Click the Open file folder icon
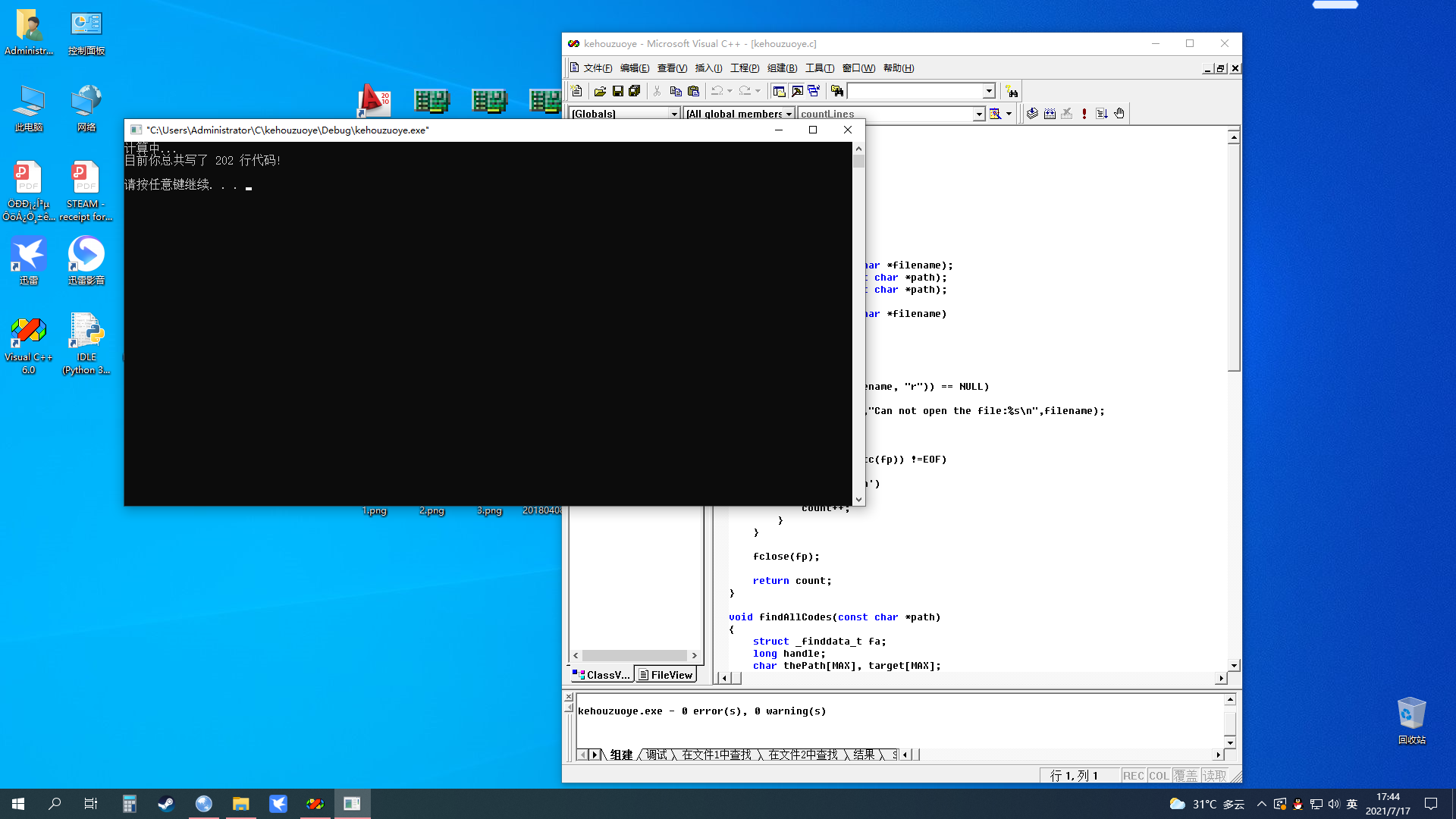1456x819 pixels. [600, 91]
